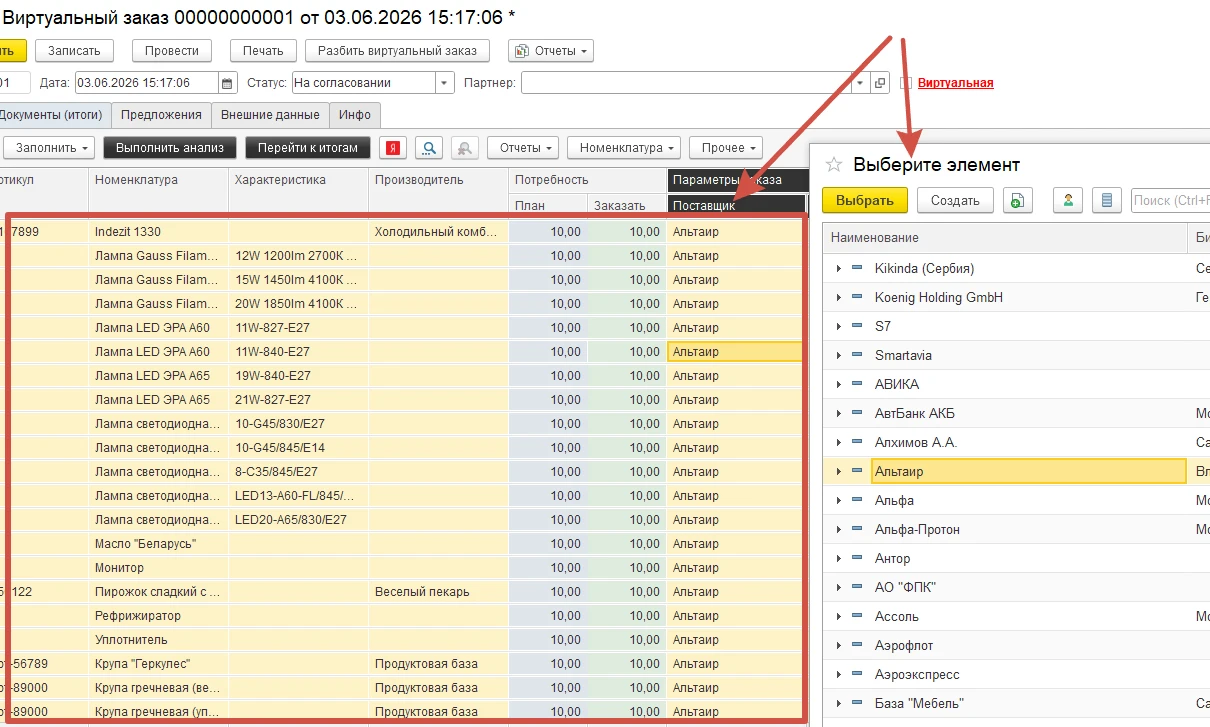This screenshot has height=727, width=1210.
Task: Click the greyed-out cancel search icon
Action: coord(464,148)
